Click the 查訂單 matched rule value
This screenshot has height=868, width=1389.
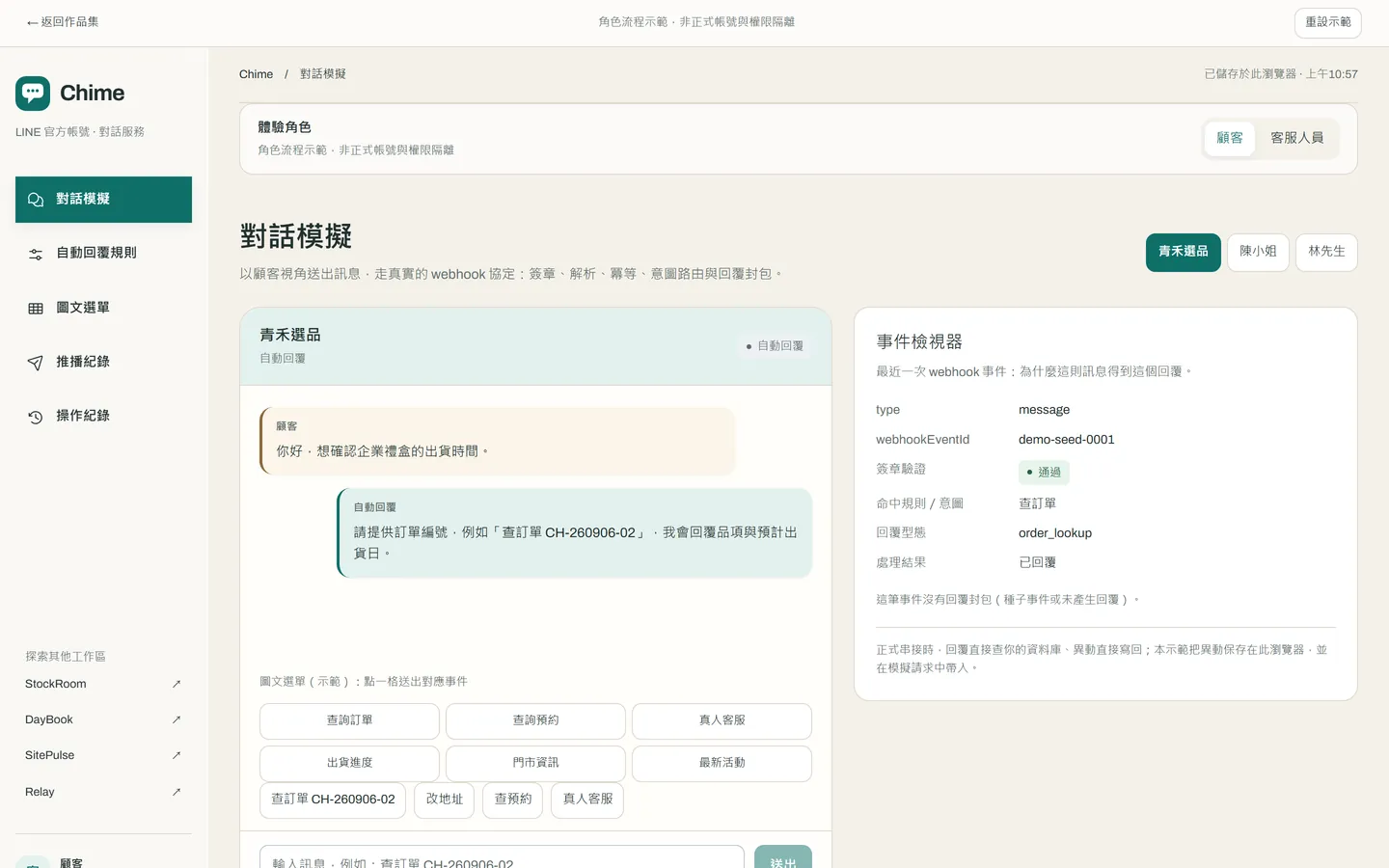point(1038,504)
